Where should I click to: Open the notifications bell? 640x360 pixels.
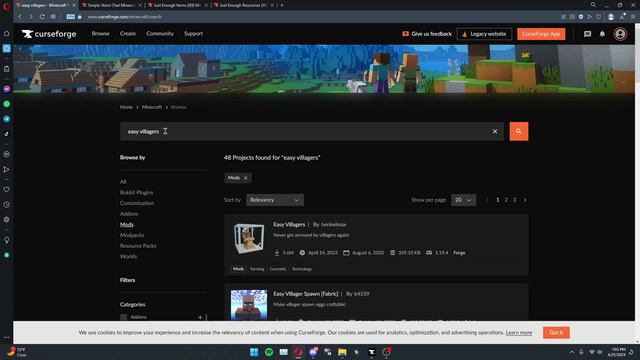point(602,34)
